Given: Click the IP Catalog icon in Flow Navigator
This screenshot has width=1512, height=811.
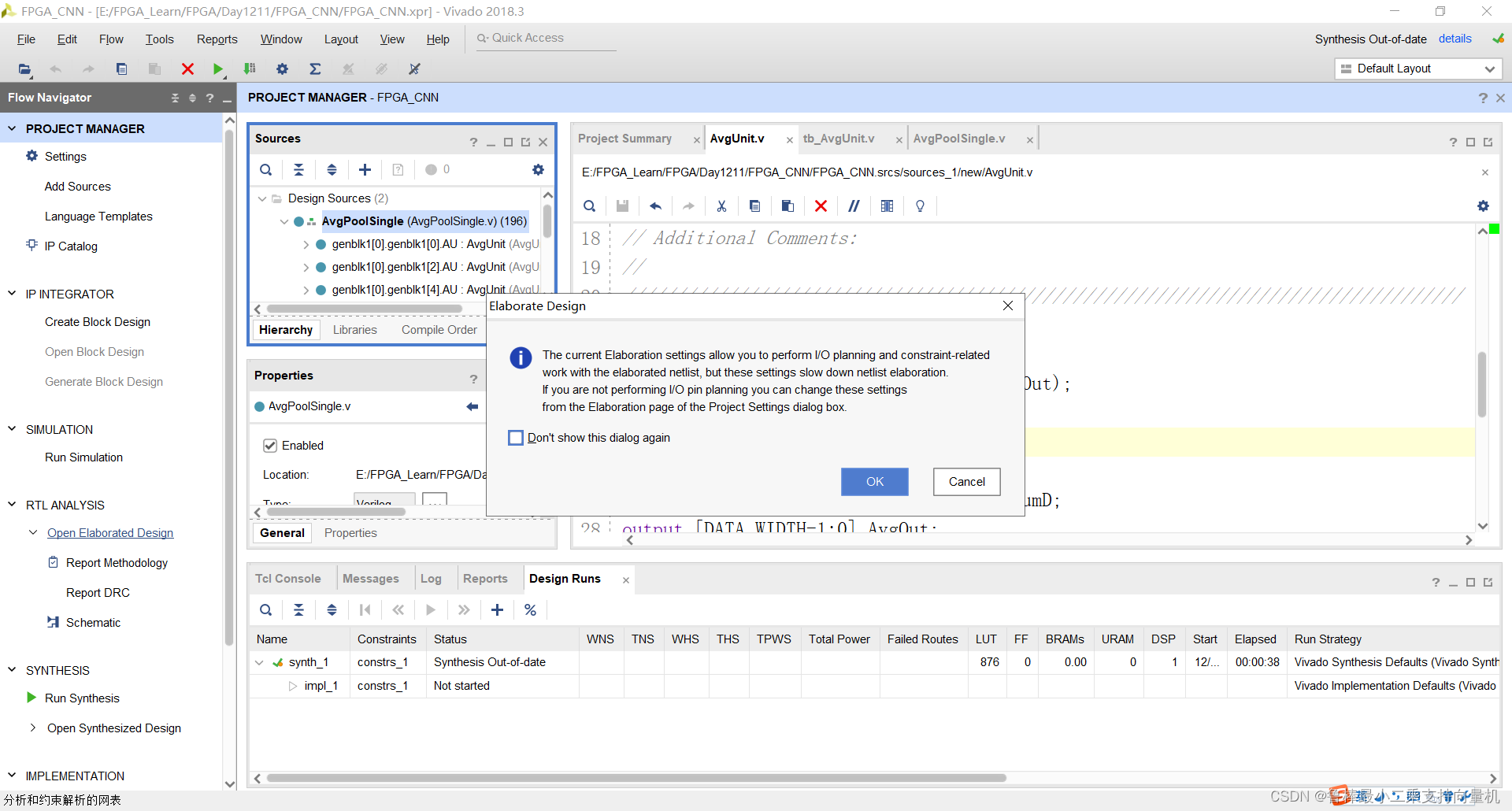Looking at the screenshot, I should click(31, 245).
